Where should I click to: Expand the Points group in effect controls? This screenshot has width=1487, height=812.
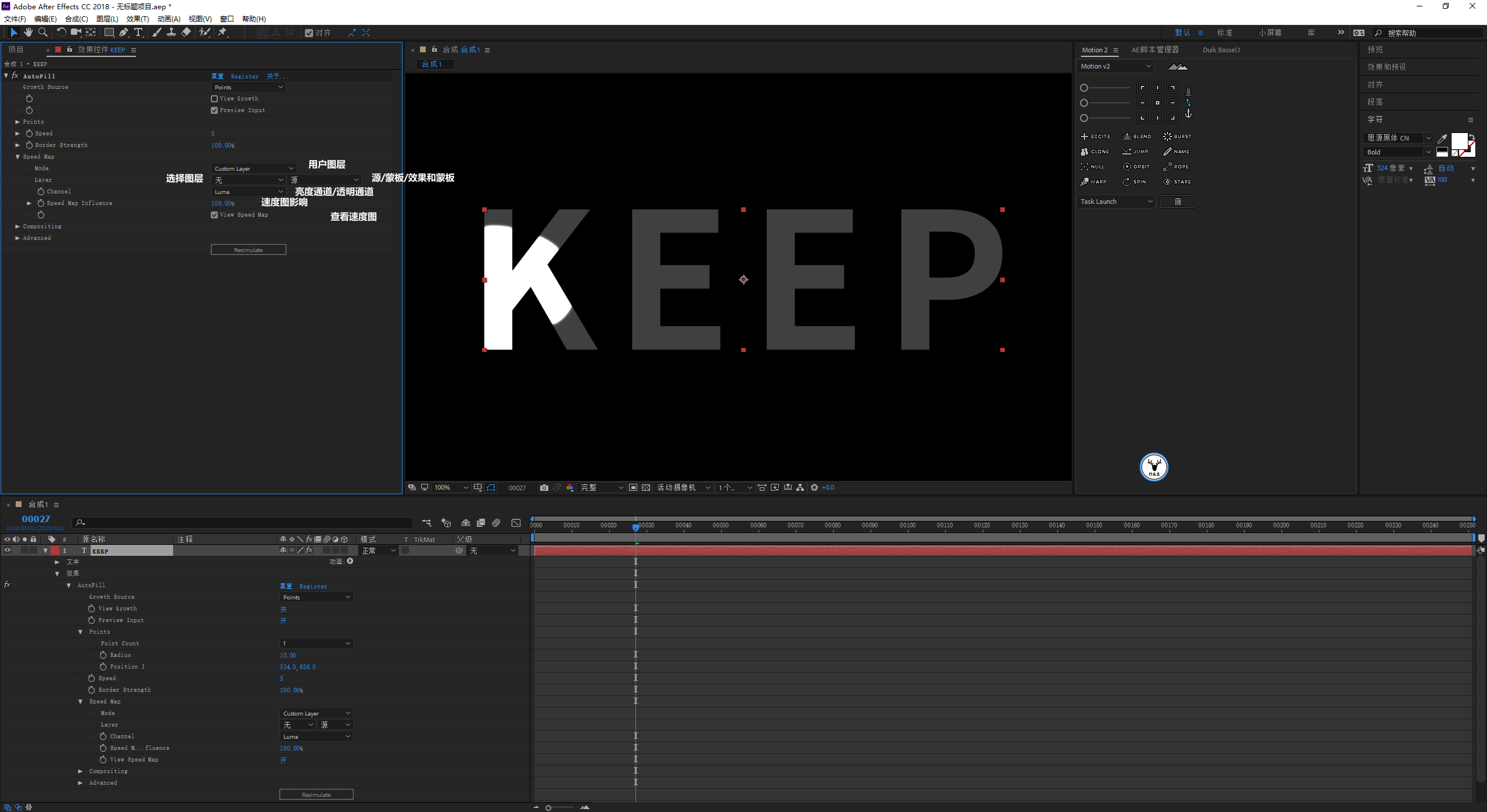(x=17, y=122)
